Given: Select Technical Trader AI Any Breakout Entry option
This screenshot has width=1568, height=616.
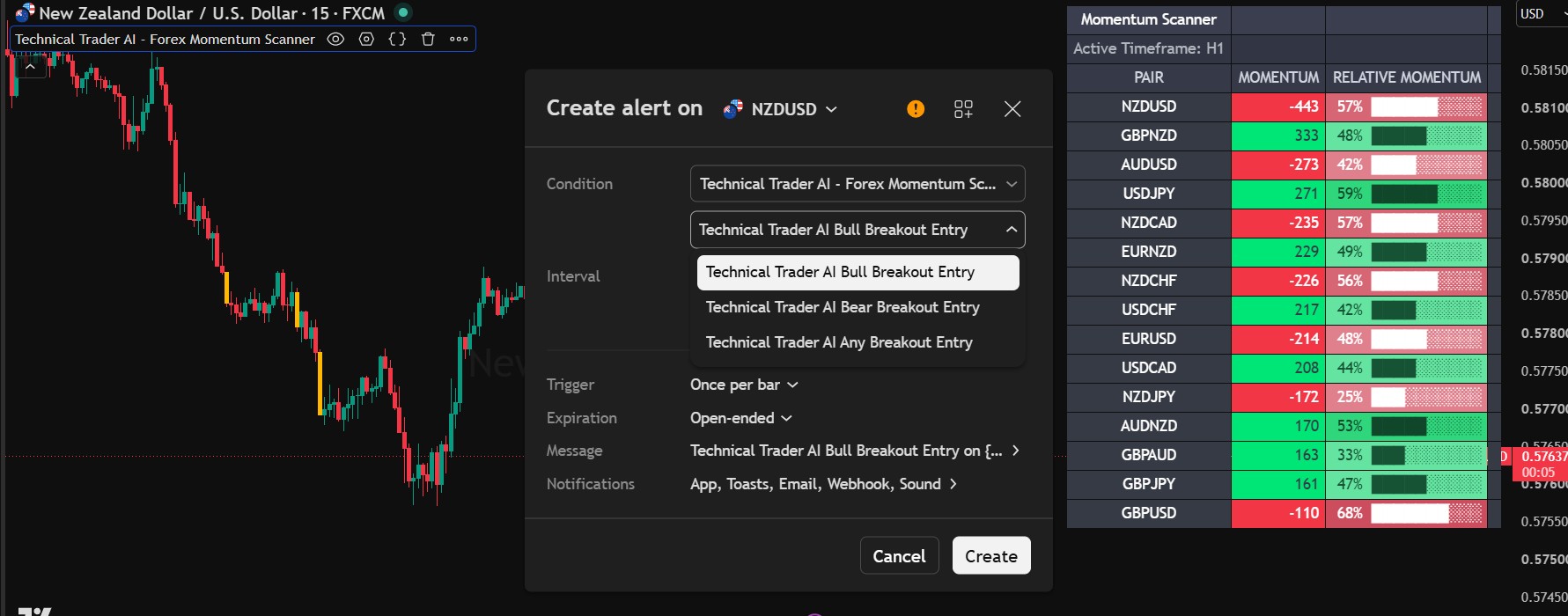Looking at the screenshot, I should click(858, 342).
